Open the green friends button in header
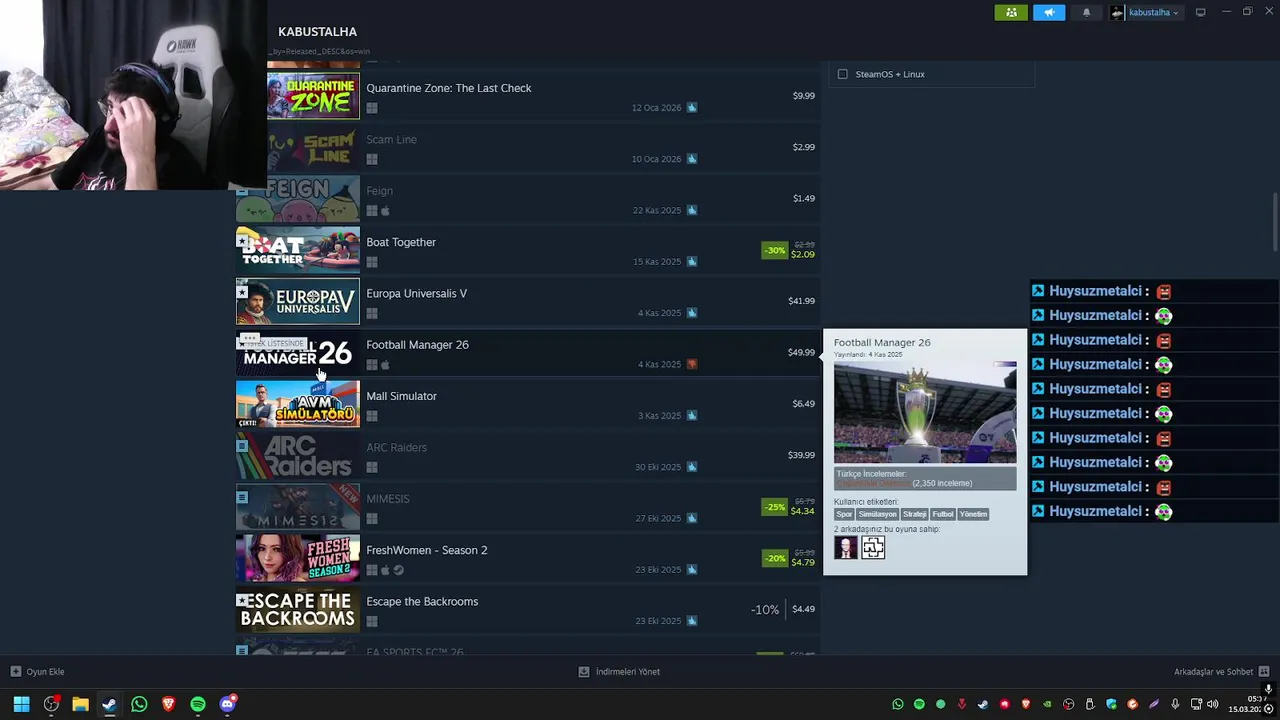Image resolution: width=1280 pixels, height=720 pixels. click(x=1011, y=12)
